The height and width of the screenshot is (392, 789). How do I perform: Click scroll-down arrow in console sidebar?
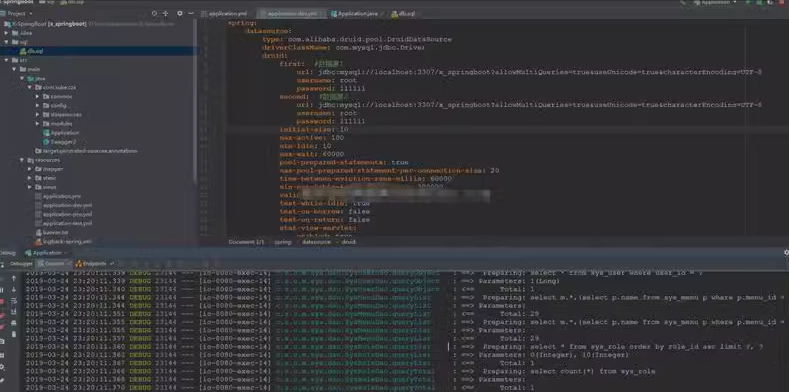[14, 289]
